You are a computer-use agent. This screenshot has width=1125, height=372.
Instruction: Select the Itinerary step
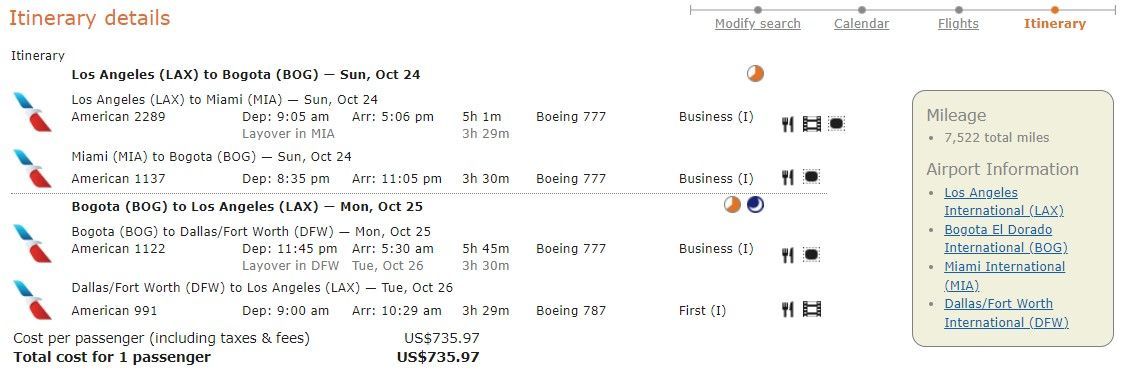click(x=1055, y=24)
